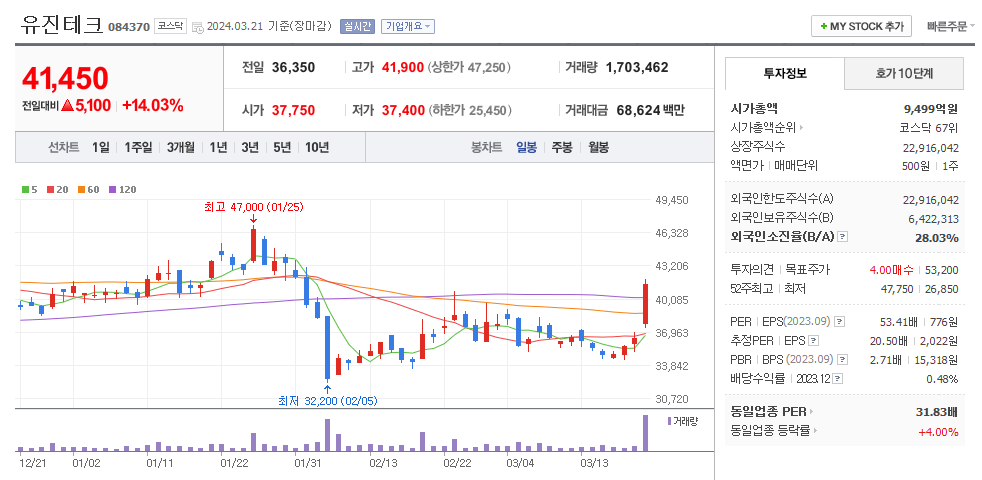
Task: Switch to the 호가10단계 tab
Action: pos(904,73)
